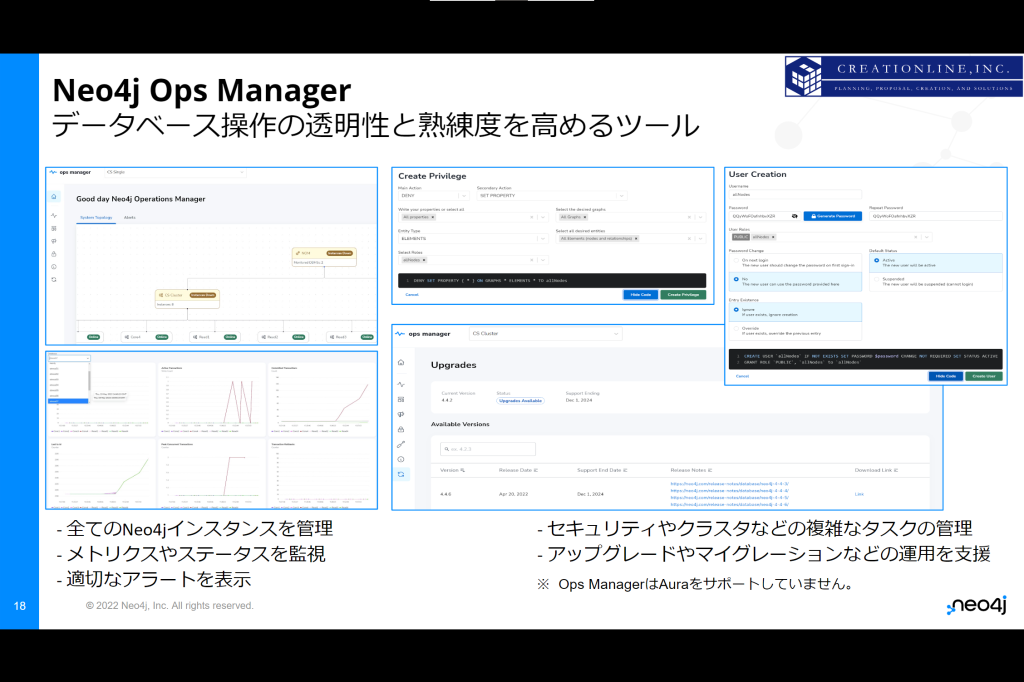The width and height of the screenshot is (1024, 682).
Task: Select No password change radio option
Action: [x=736, y=279]
